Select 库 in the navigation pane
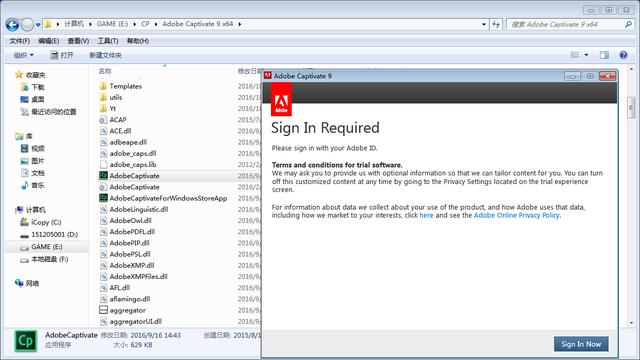 coord(29,136)
